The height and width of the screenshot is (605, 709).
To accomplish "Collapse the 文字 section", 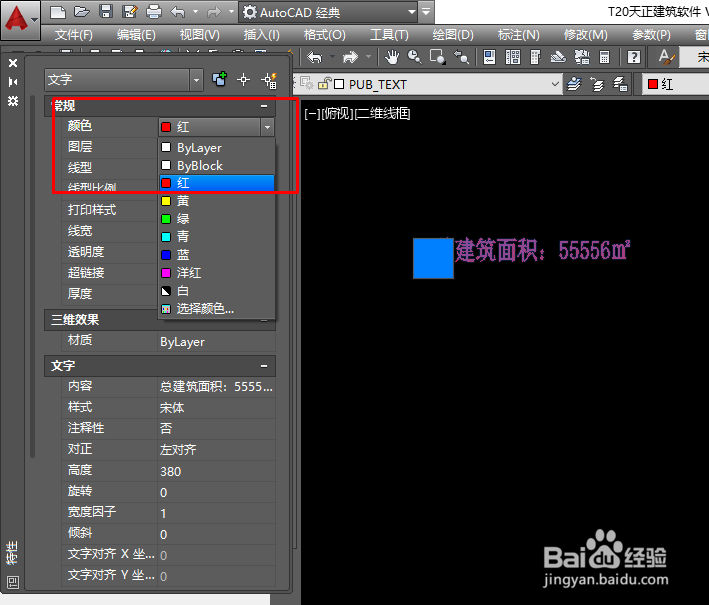I will tap(264, 366).
